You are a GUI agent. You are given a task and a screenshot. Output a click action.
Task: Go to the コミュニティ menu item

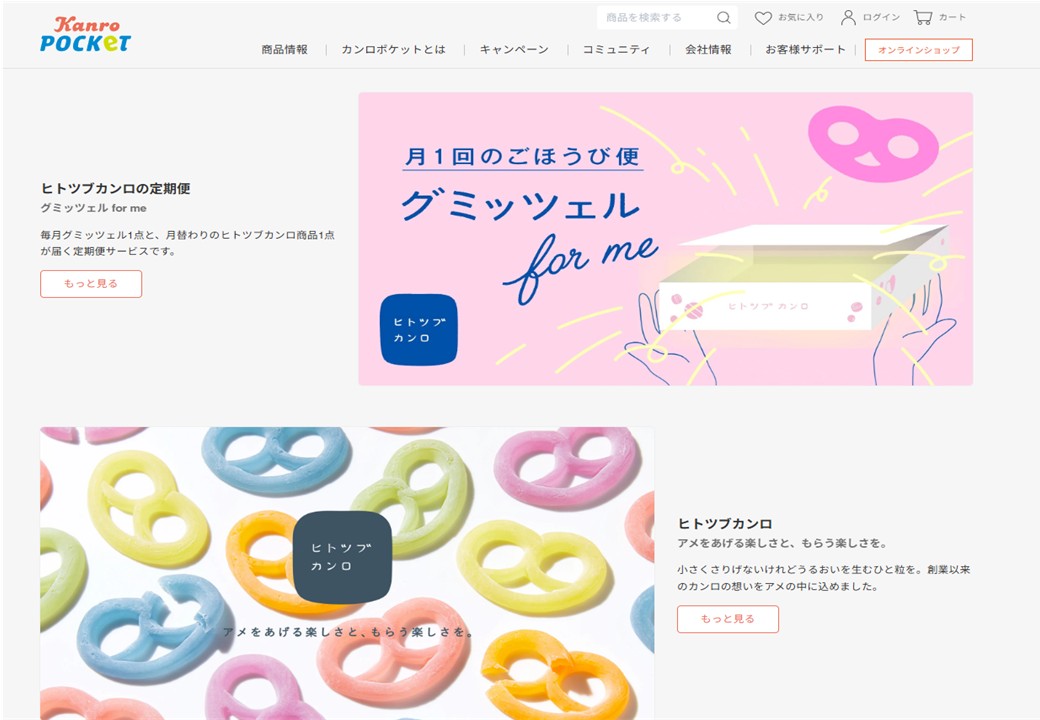click(x=616, y=50)
